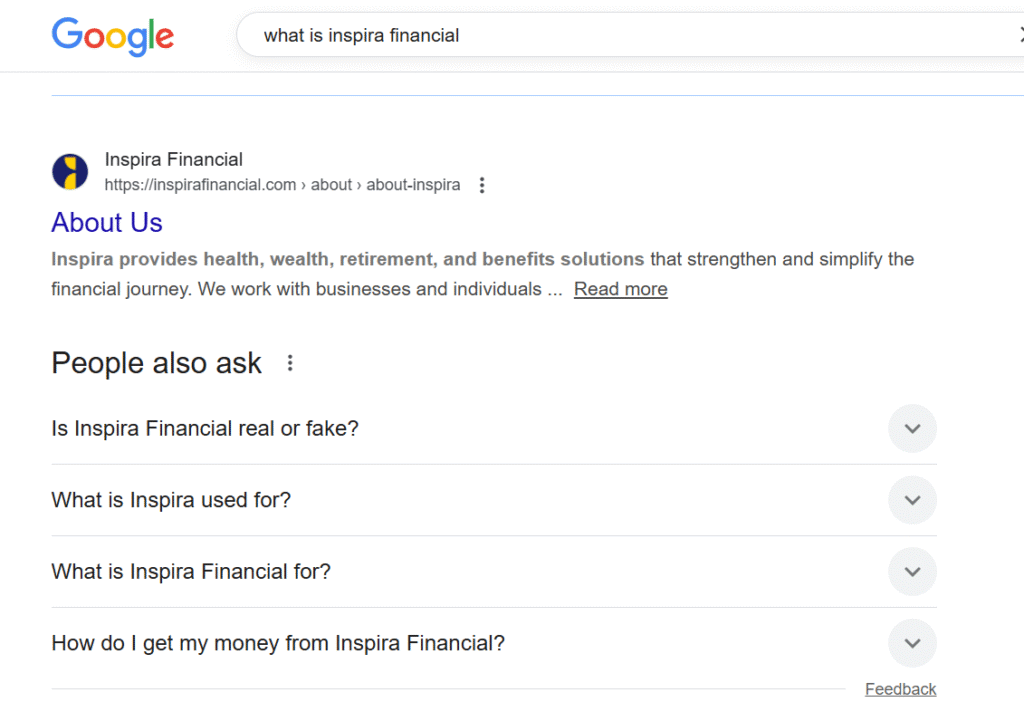Click the People also ask heading
Viewport: 1024px width, 702px height.
click(156, 363)
